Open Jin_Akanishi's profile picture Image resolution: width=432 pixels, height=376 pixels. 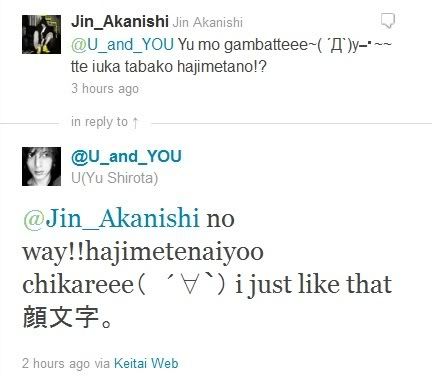click(x=41, y=34)
